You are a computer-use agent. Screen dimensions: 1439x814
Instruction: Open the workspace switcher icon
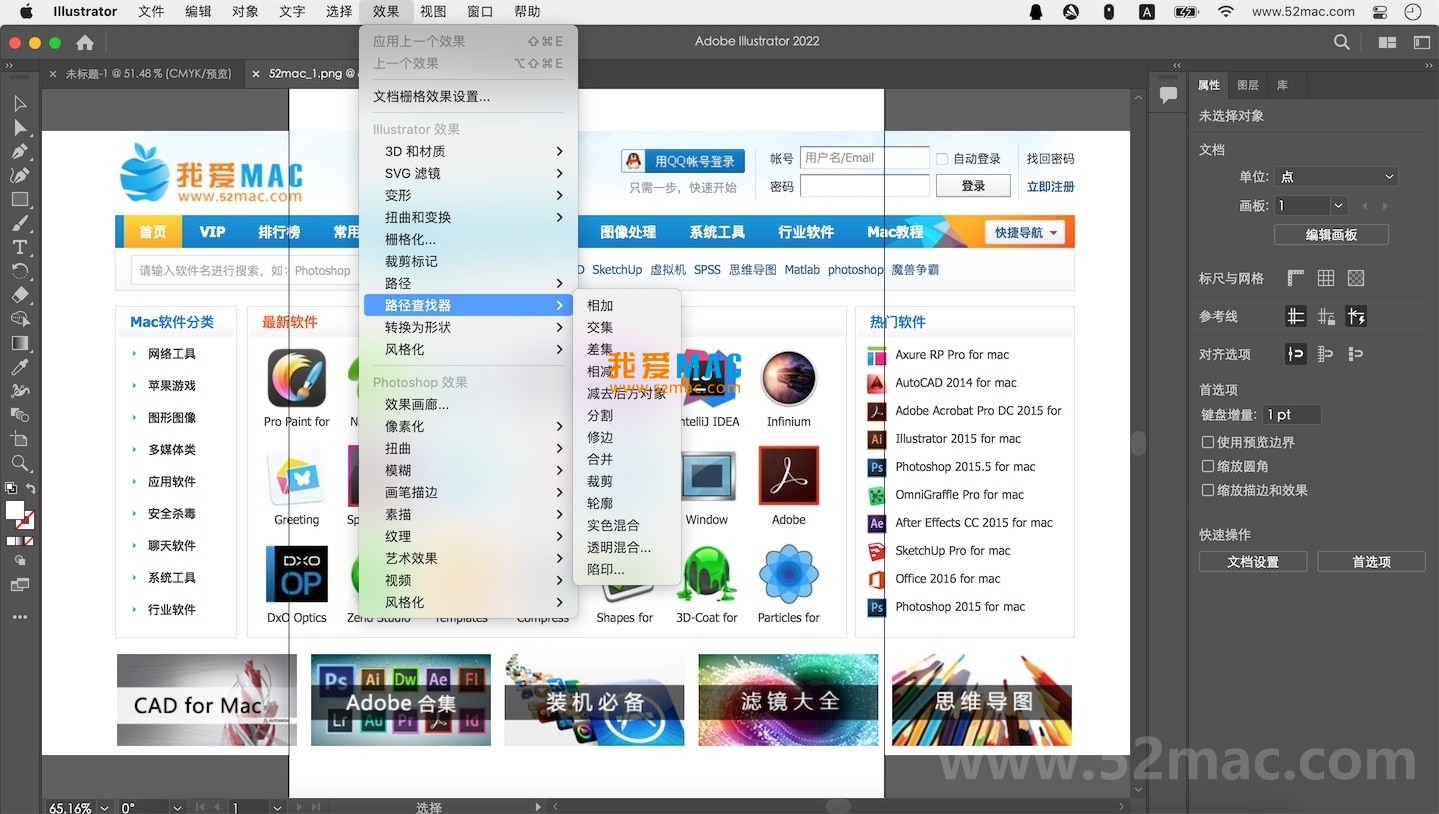point(1421,42)
